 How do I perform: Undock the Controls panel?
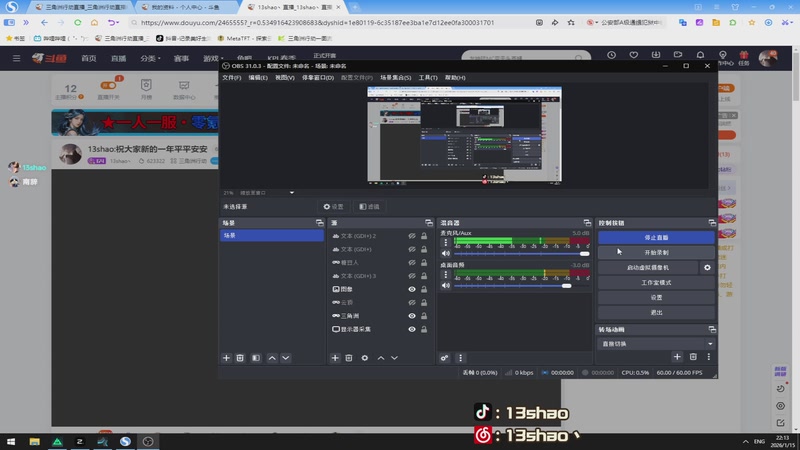pyautogui.click(x=712, y=223)
